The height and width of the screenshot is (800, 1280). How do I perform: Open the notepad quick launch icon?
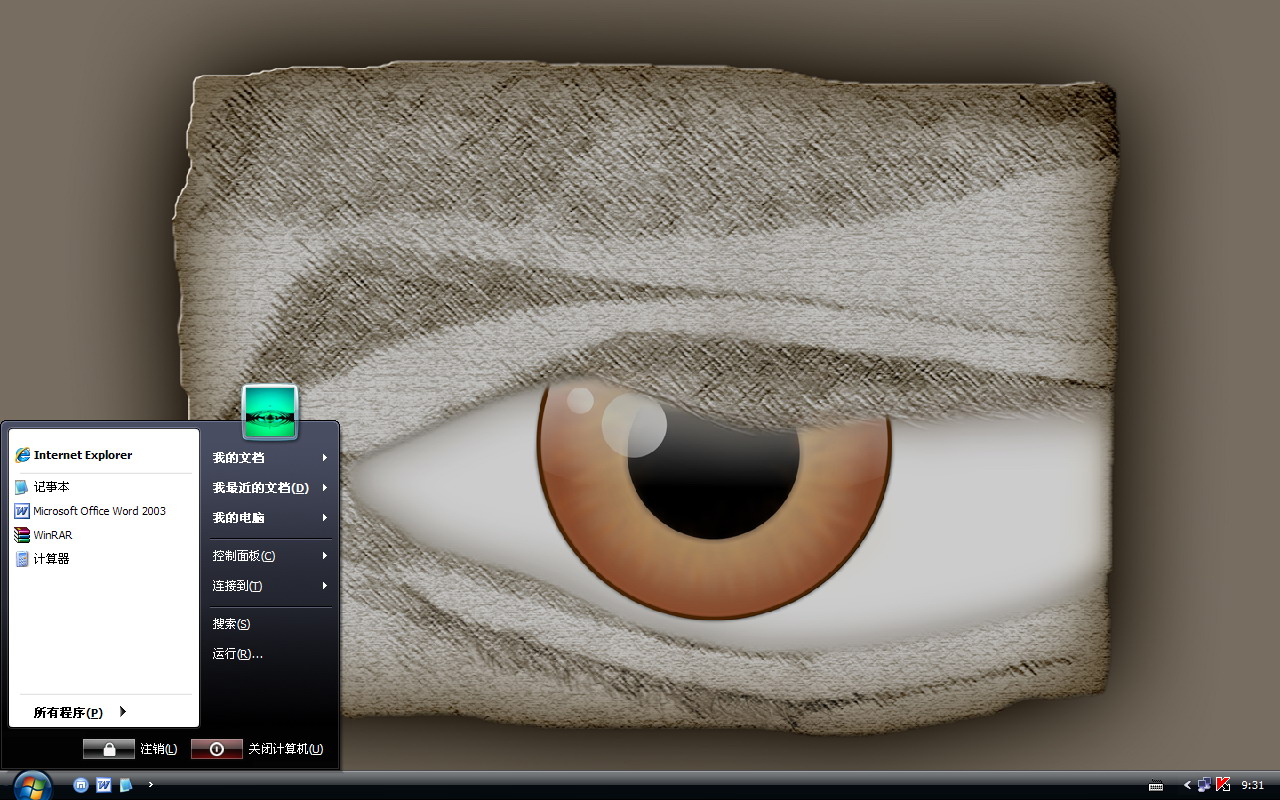click(126, 785)
